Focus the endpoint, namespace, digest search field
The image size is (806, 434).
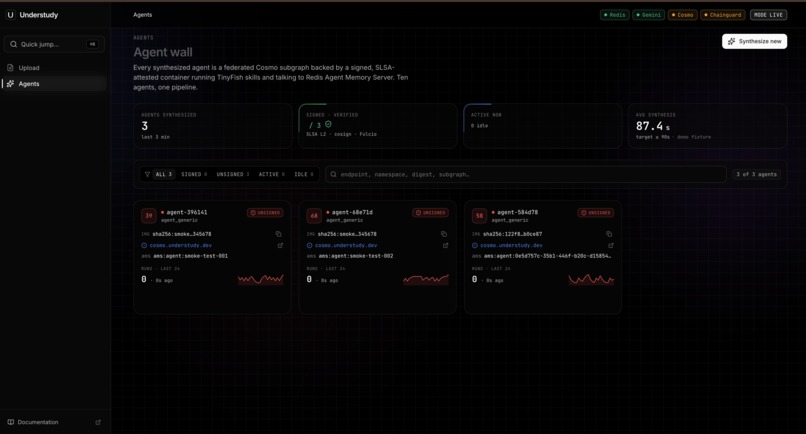(526, 174)
